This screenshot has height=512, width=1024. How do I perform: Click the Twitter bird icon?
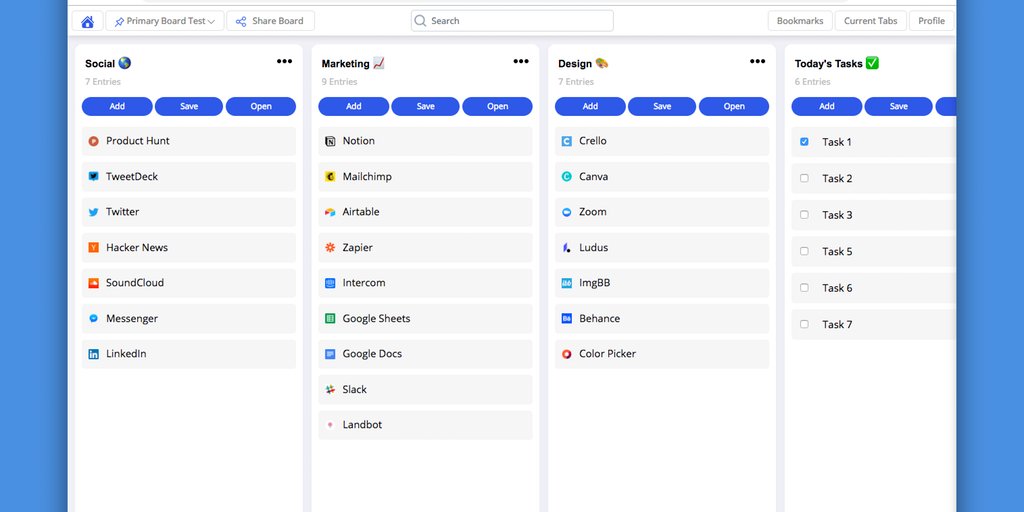pos(93,212)
